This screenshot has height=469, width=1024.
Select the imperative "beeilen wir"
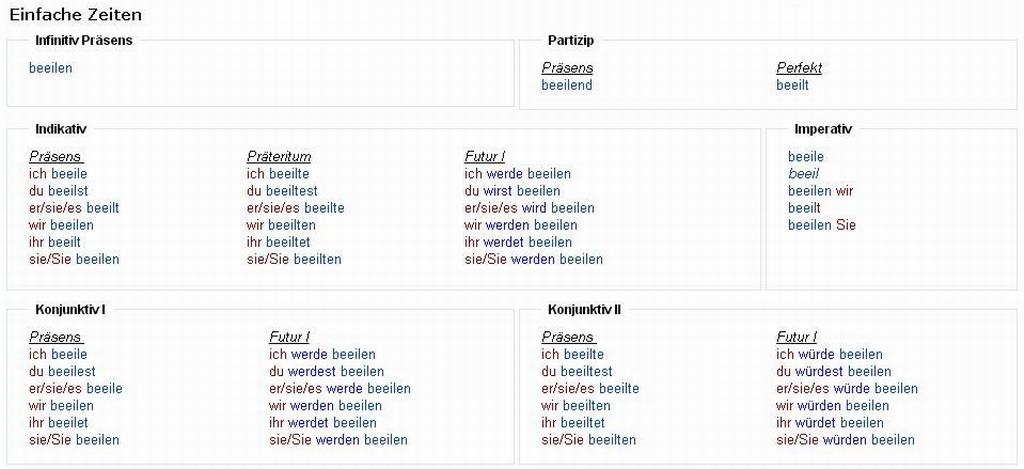821,191
